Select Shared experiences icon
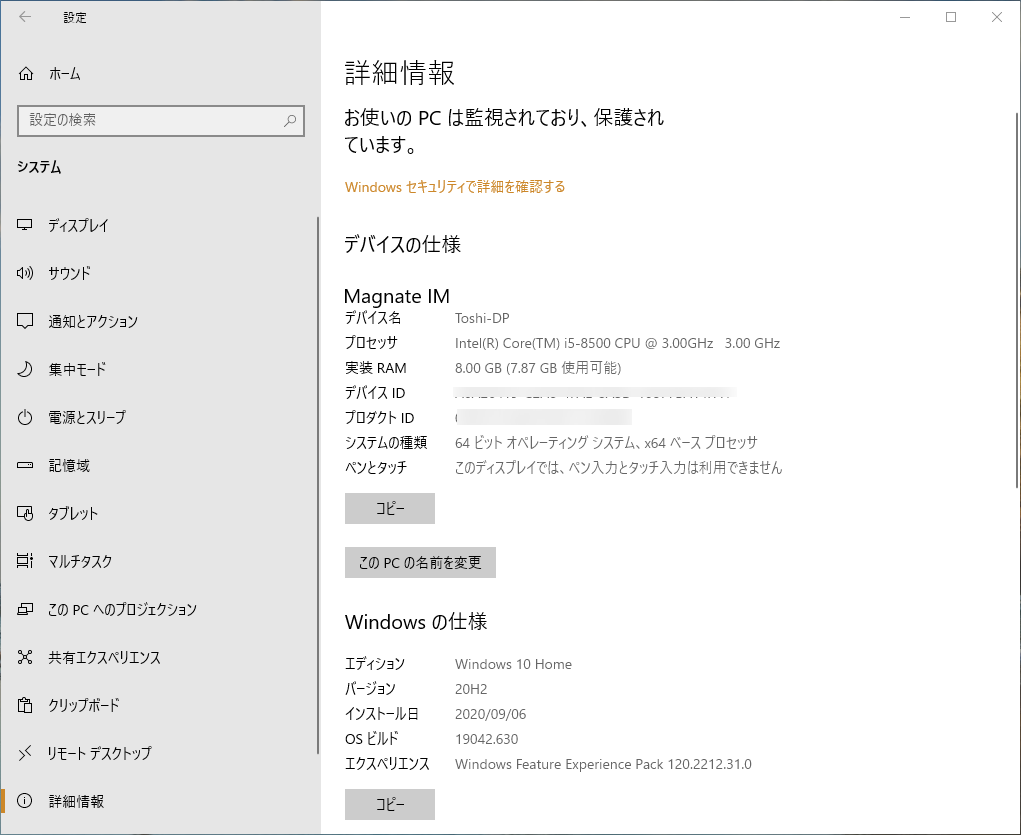The image size is (1021, 835). tap(25, 657)
